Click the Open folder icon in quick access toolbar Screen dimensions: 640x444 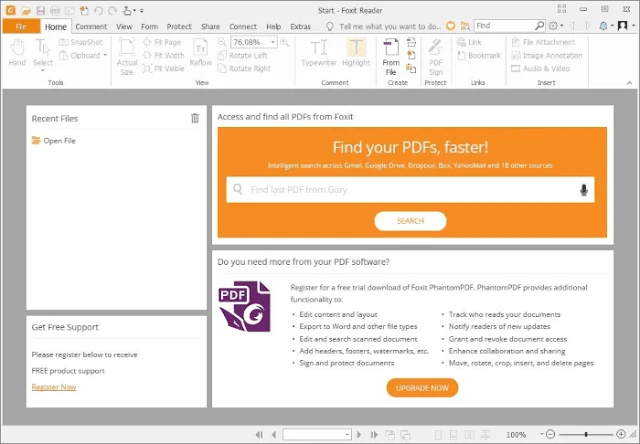click(x=26, y=11)
